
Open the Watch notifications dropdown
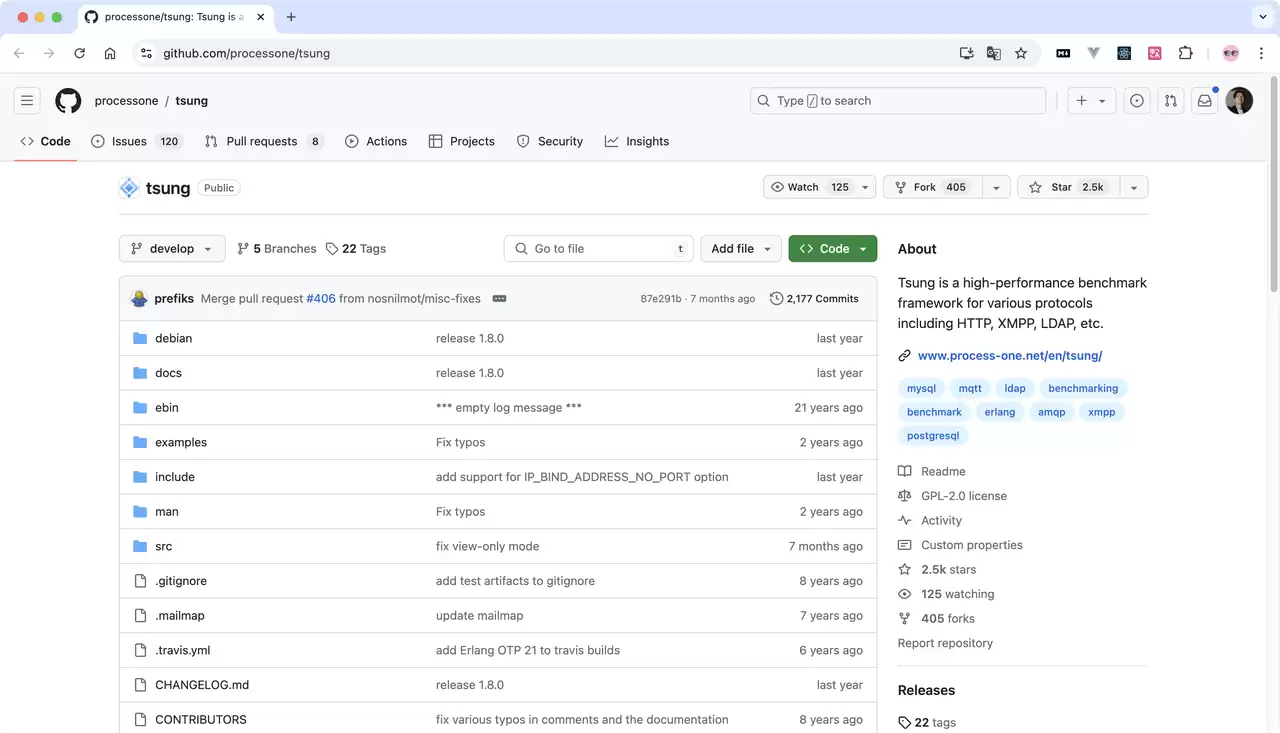pyautogui.click(x=820, y=187)
